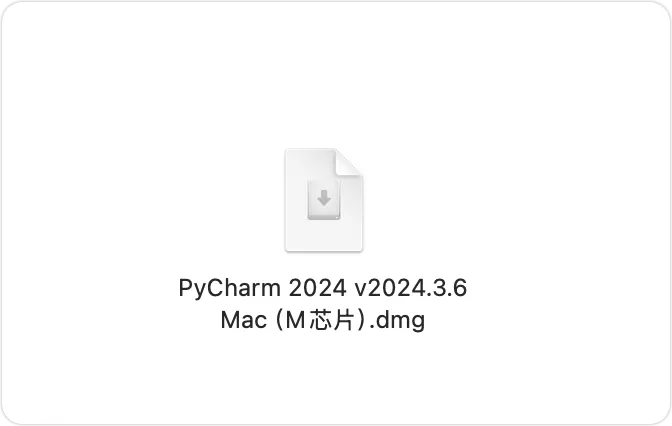Click the .dmg extension in the file name
Image resolution: width=672 pixels, height=426 pixels.
(397, 321)
